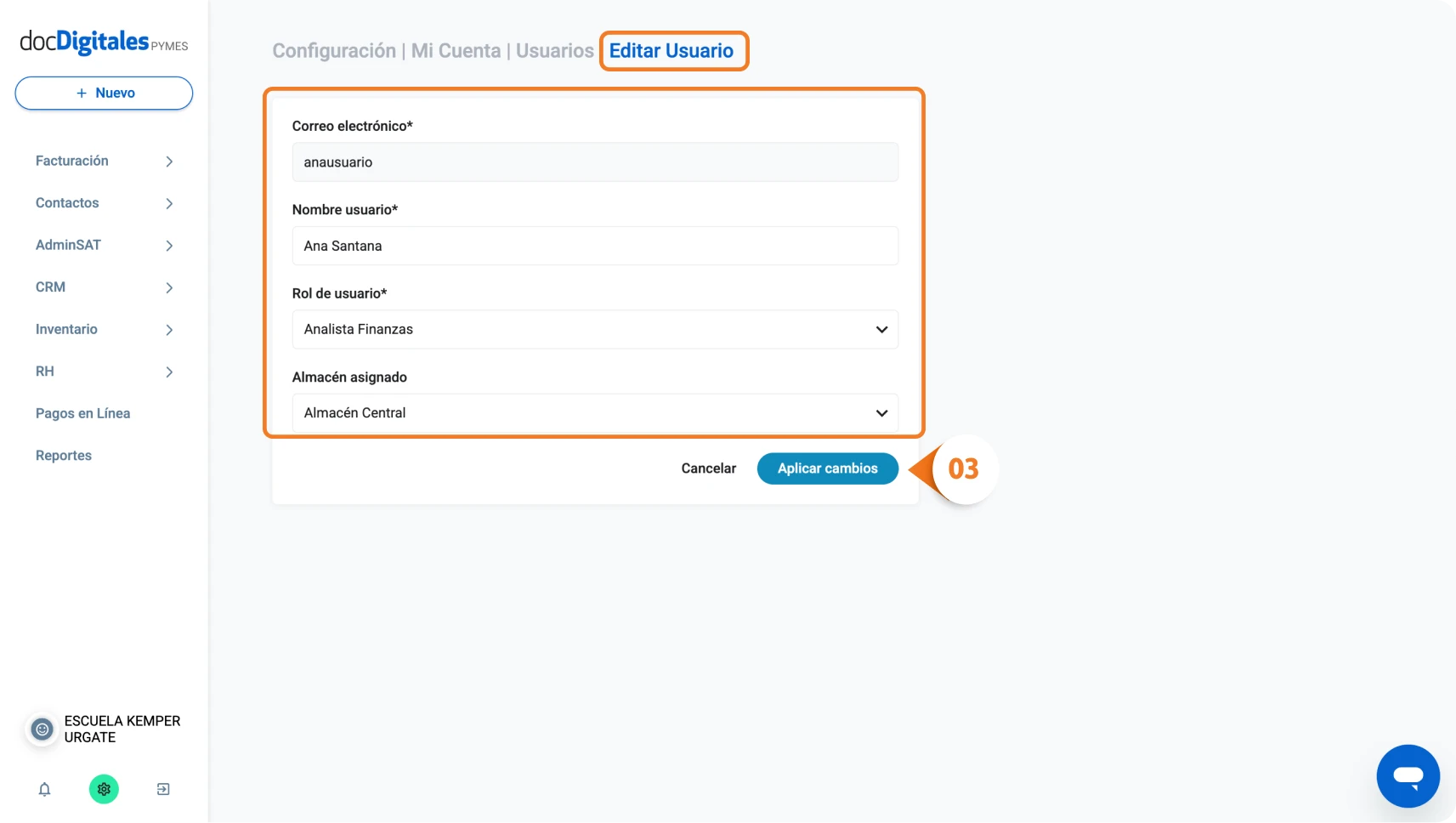Open the notifications bell icon
Image resolution: width=1456 pixels, height=823 pixels.
[44, 789]
